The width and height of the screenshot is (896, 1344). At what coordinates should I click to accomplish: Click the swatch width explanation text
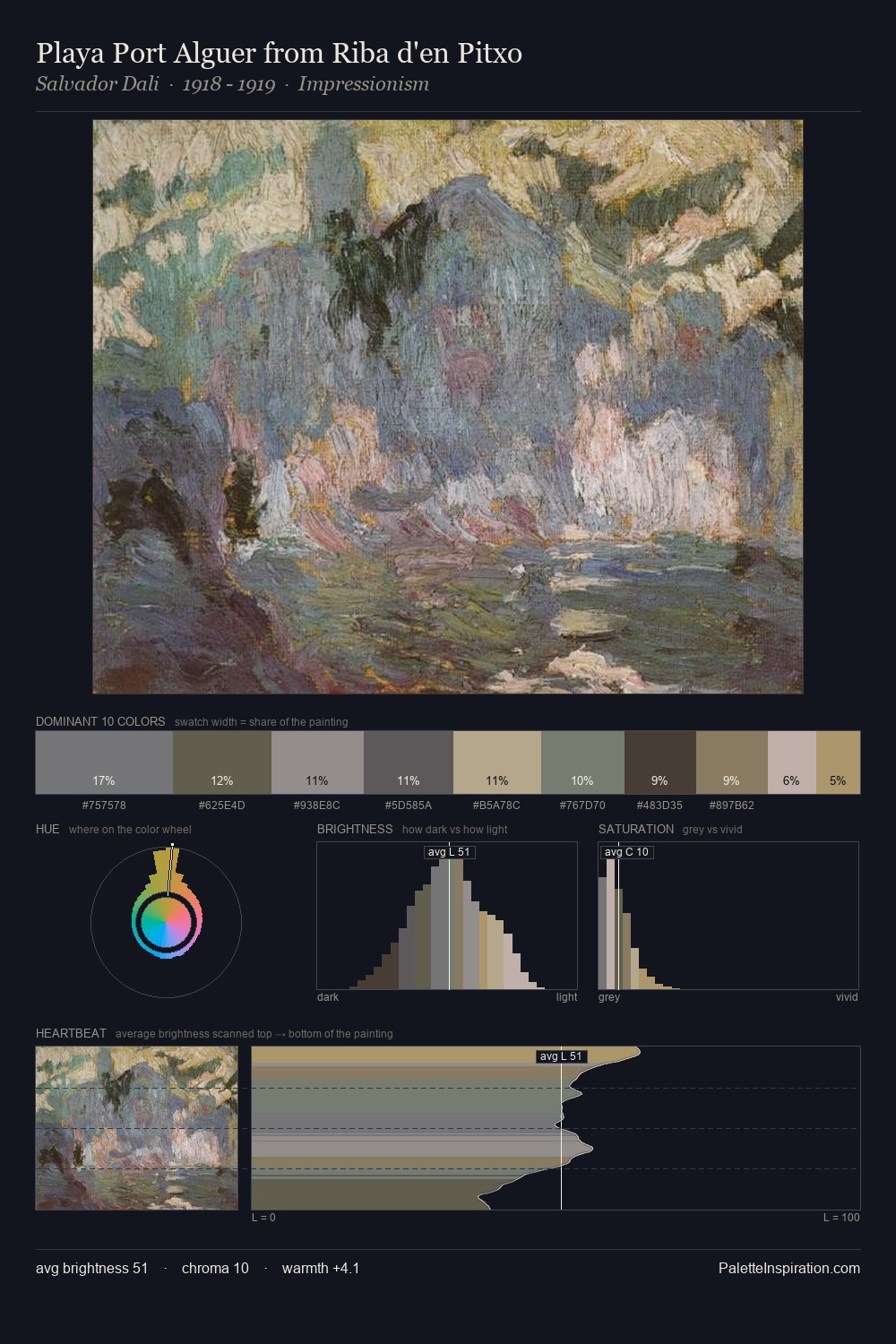tap(262, 722)
